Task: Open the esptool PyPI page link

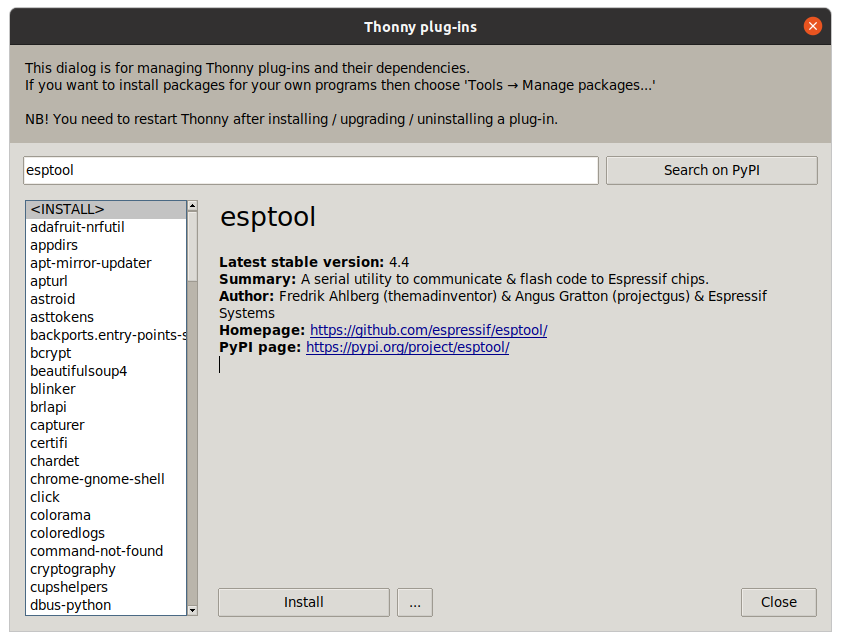Action: tap(408, 347)
